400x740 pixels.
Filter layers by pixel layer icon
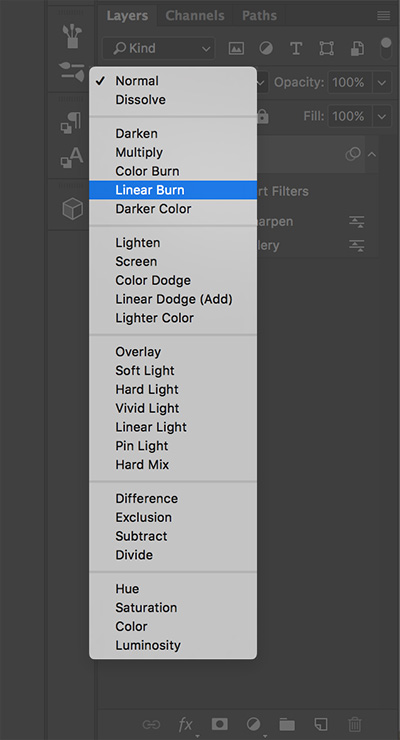coord(236,48)
